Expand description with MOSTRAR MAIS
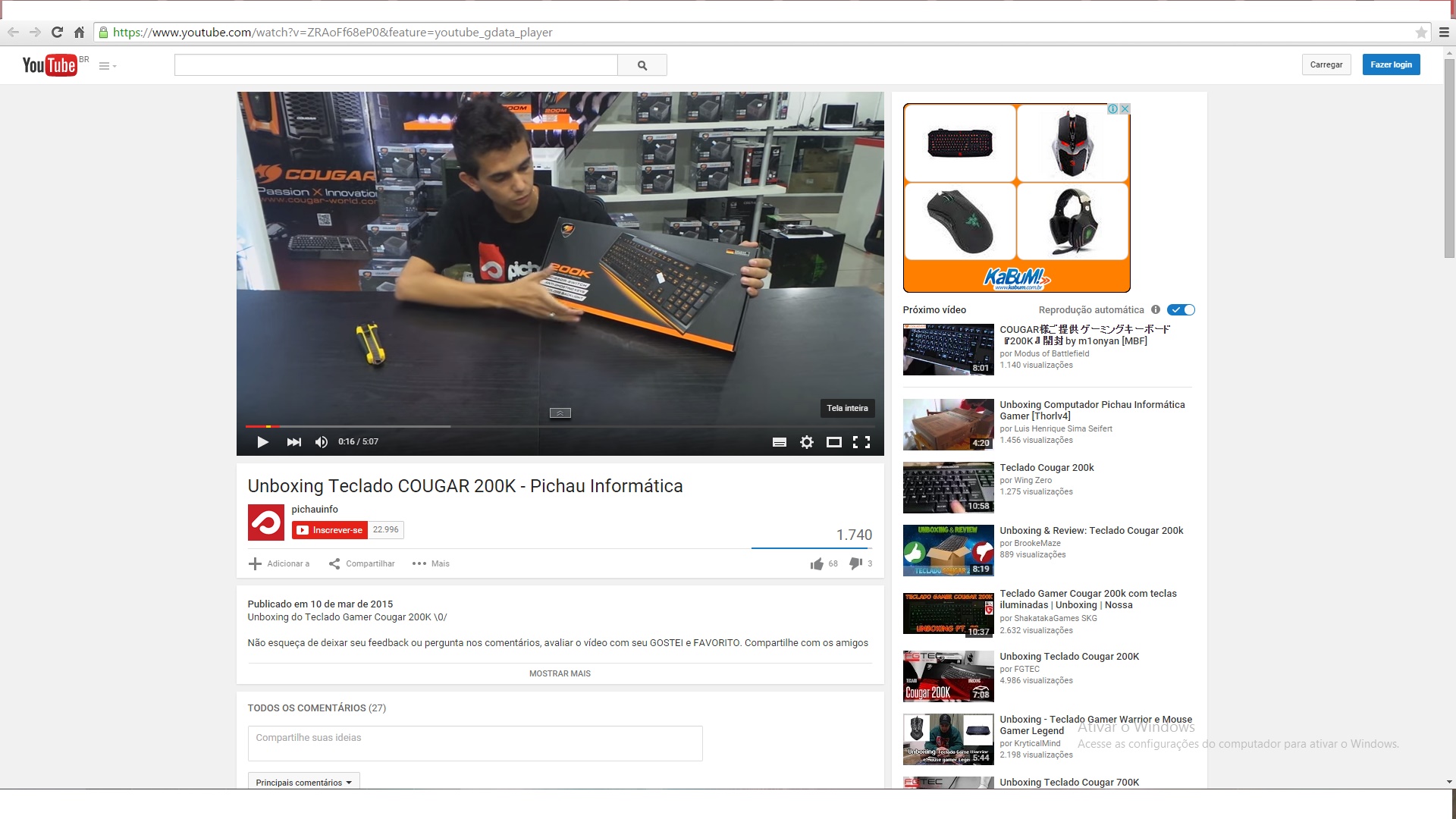 (x=560, y=673)
